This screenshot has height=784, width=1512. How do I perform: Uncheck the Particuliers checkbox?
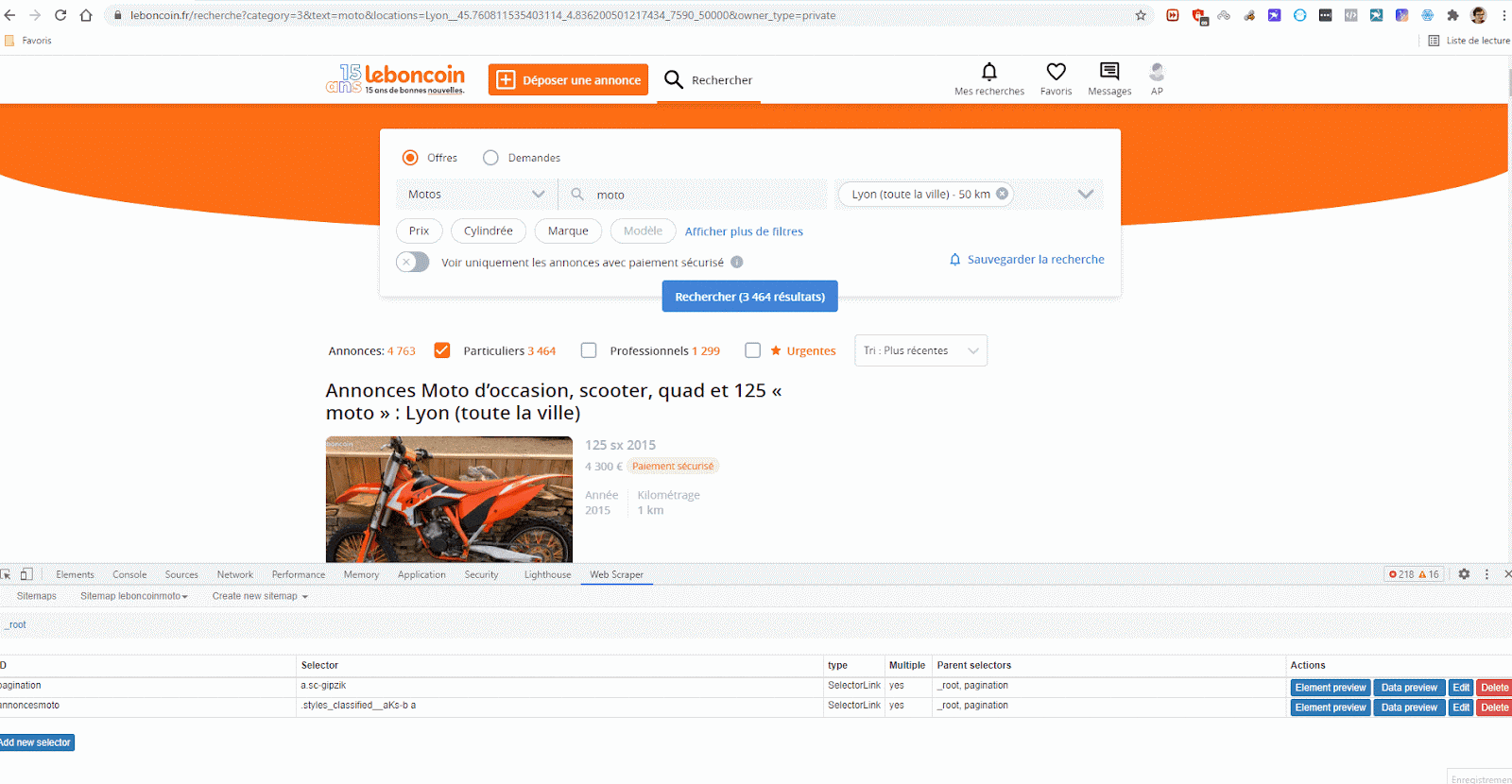click(441, 350)
